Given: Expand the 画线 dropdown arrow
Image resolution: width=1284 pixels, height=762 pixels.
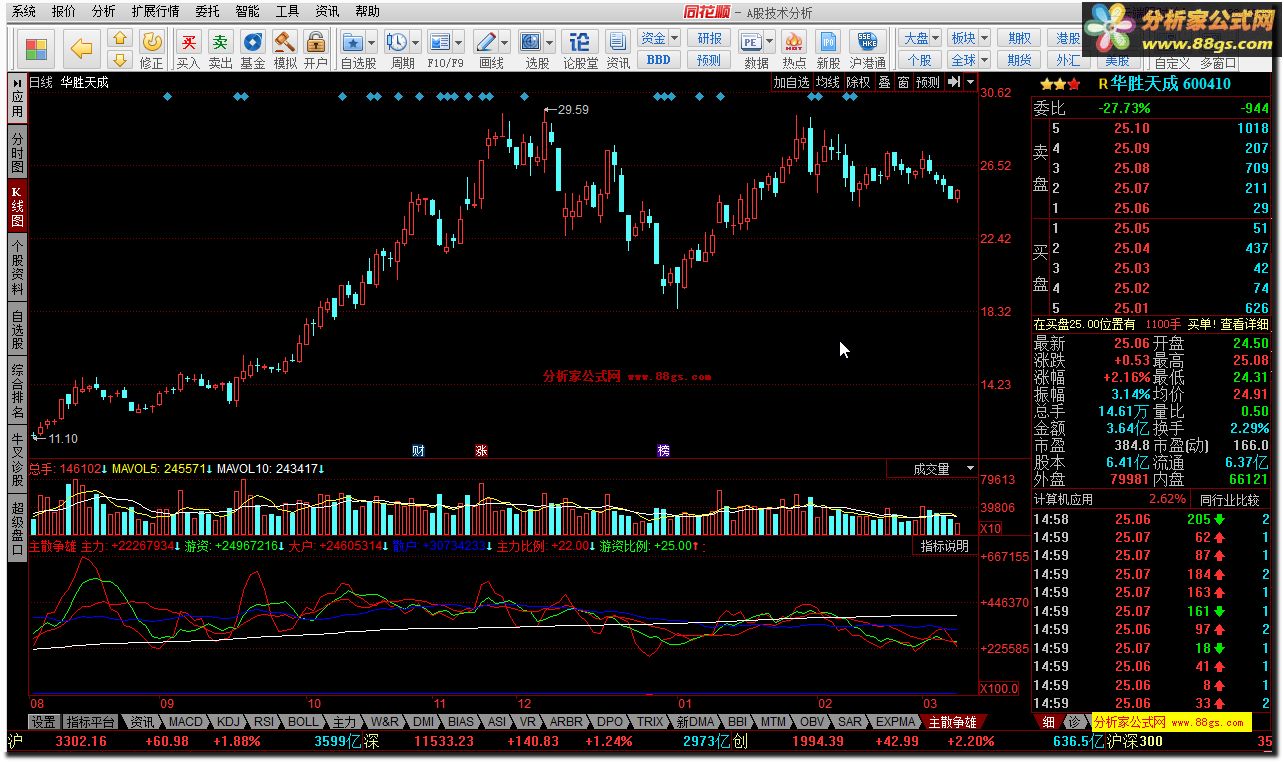Looking at the screenshot, I should (504, 42).
